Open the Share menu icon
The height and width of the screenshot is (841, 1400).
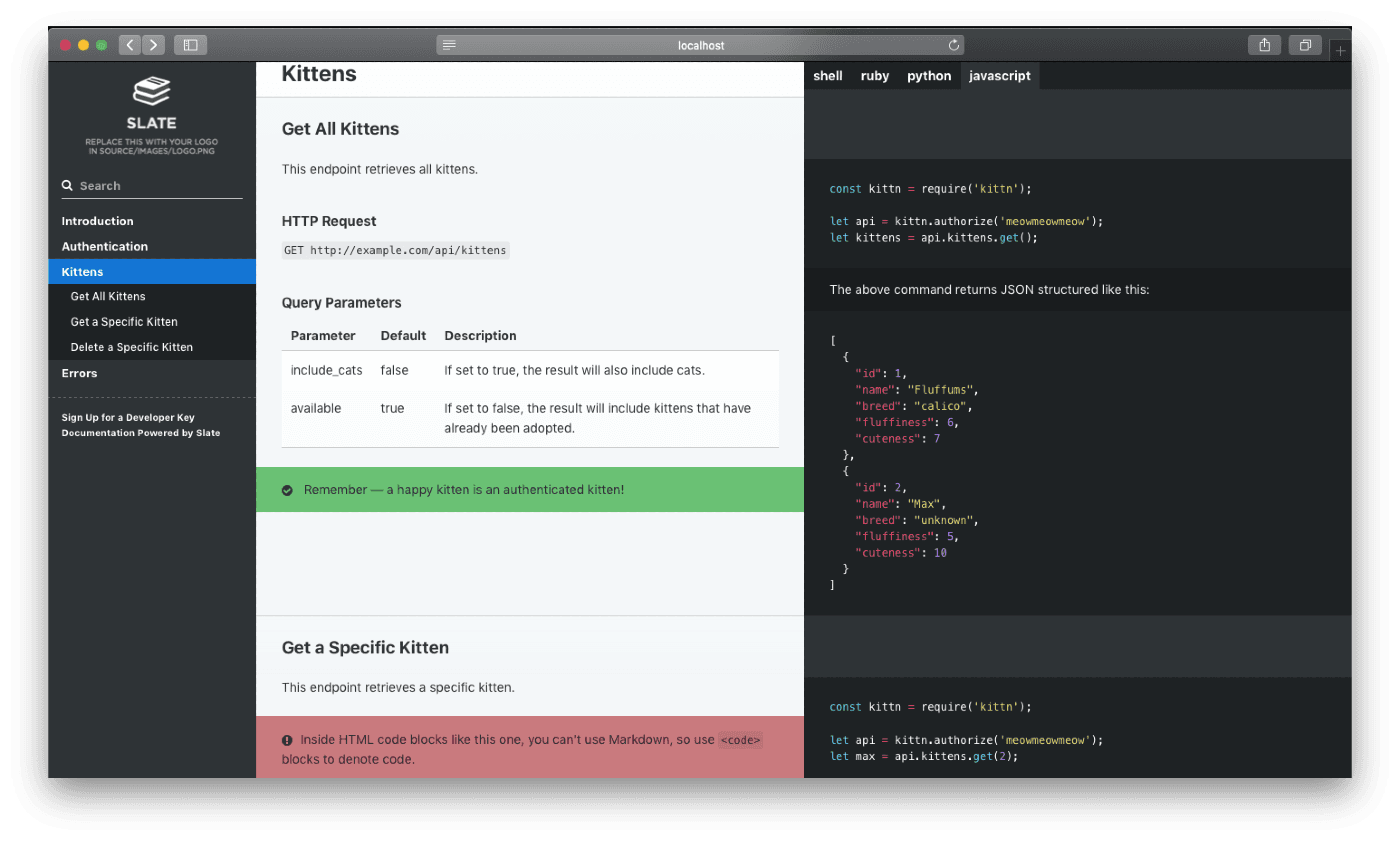(x=1264, y=44)
